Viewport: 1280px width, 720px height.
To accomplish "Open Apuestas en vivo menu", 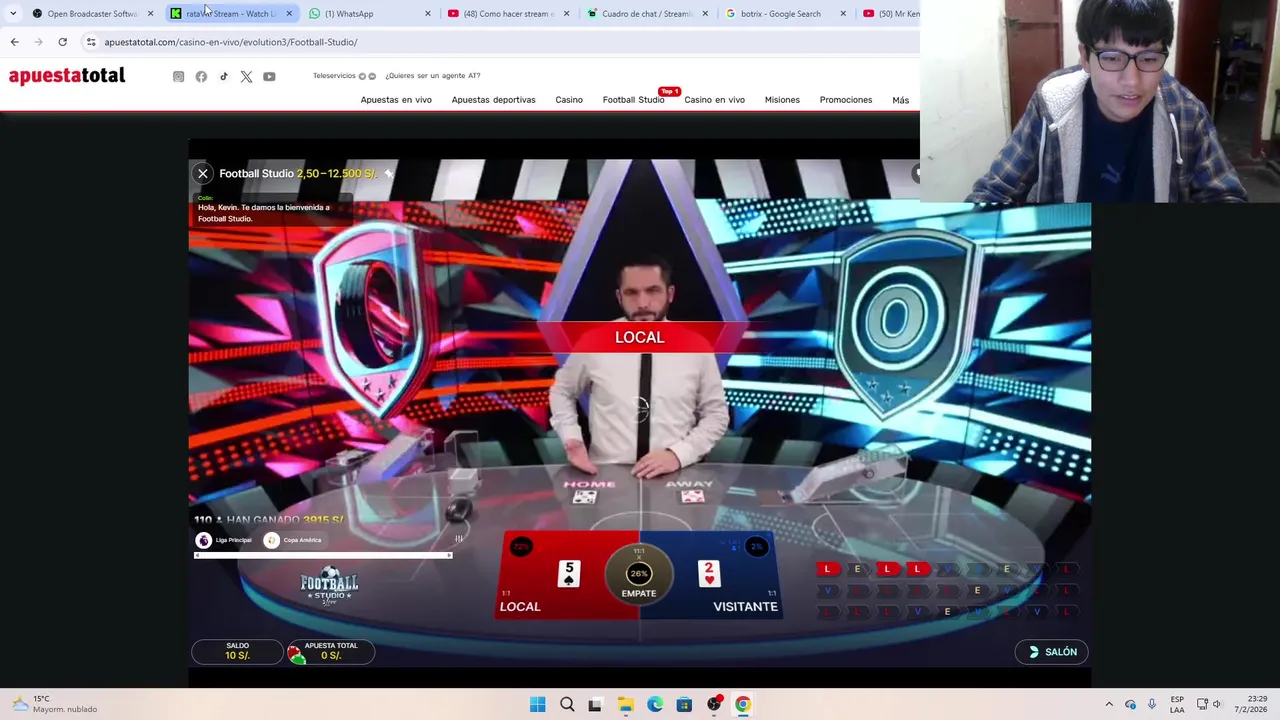I will pyautogui.click(x=396, y=100).
